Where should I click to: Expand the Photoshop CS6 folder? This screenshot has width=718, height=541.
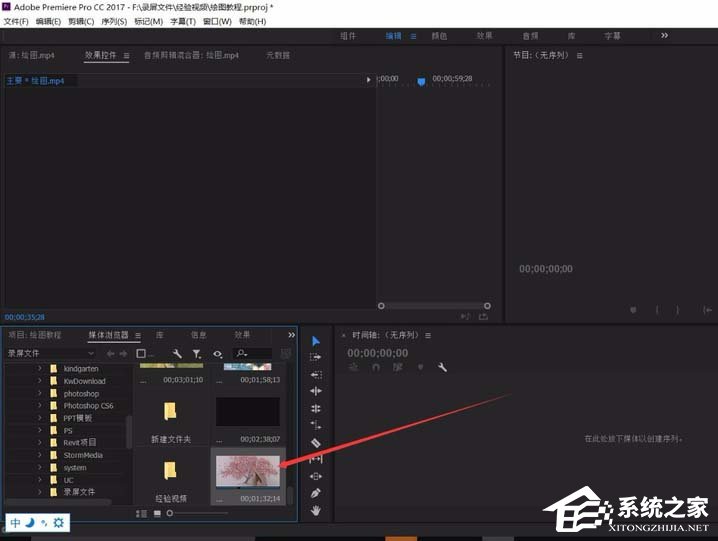39,405
